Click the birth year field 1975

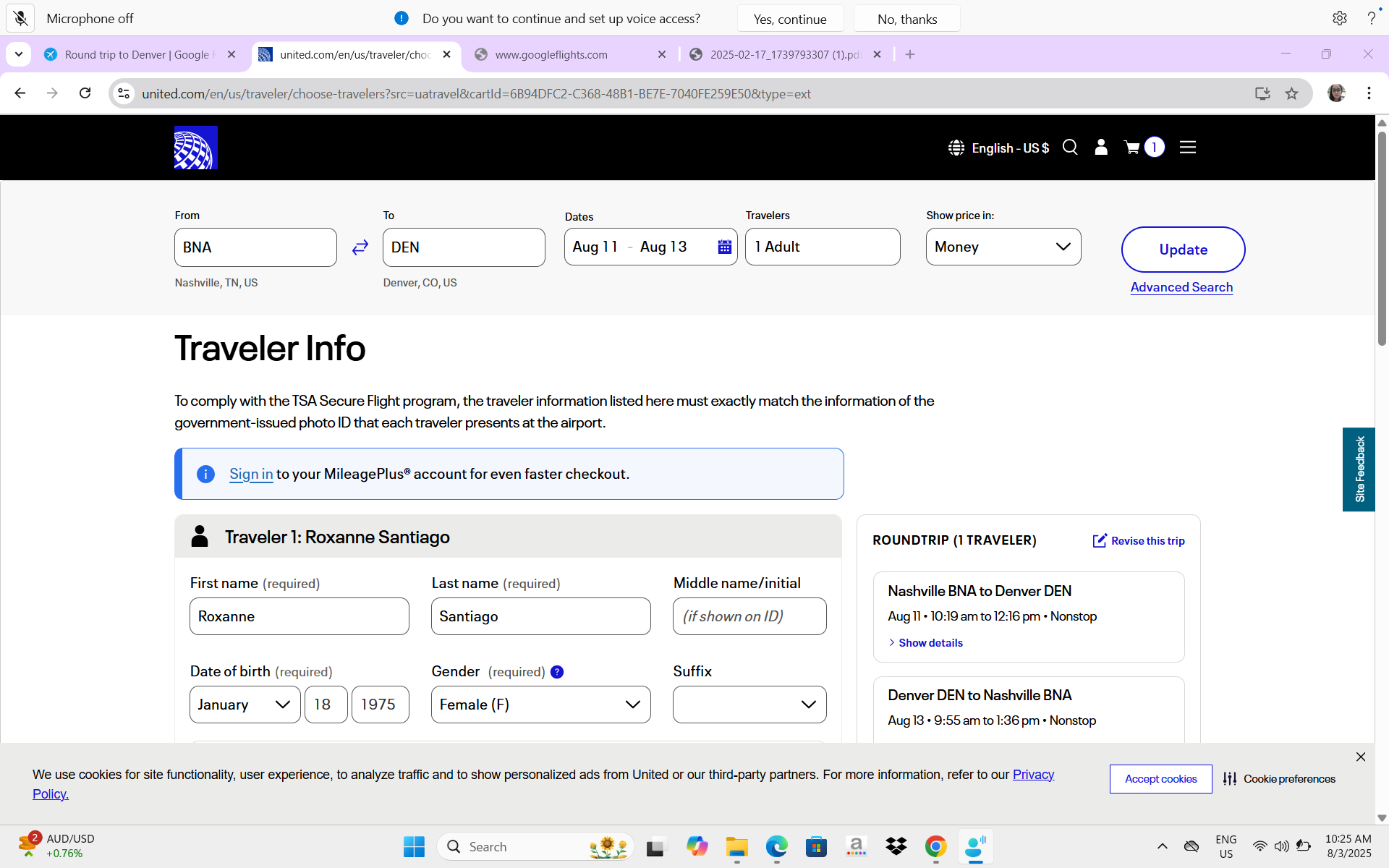tap(380, 705)
